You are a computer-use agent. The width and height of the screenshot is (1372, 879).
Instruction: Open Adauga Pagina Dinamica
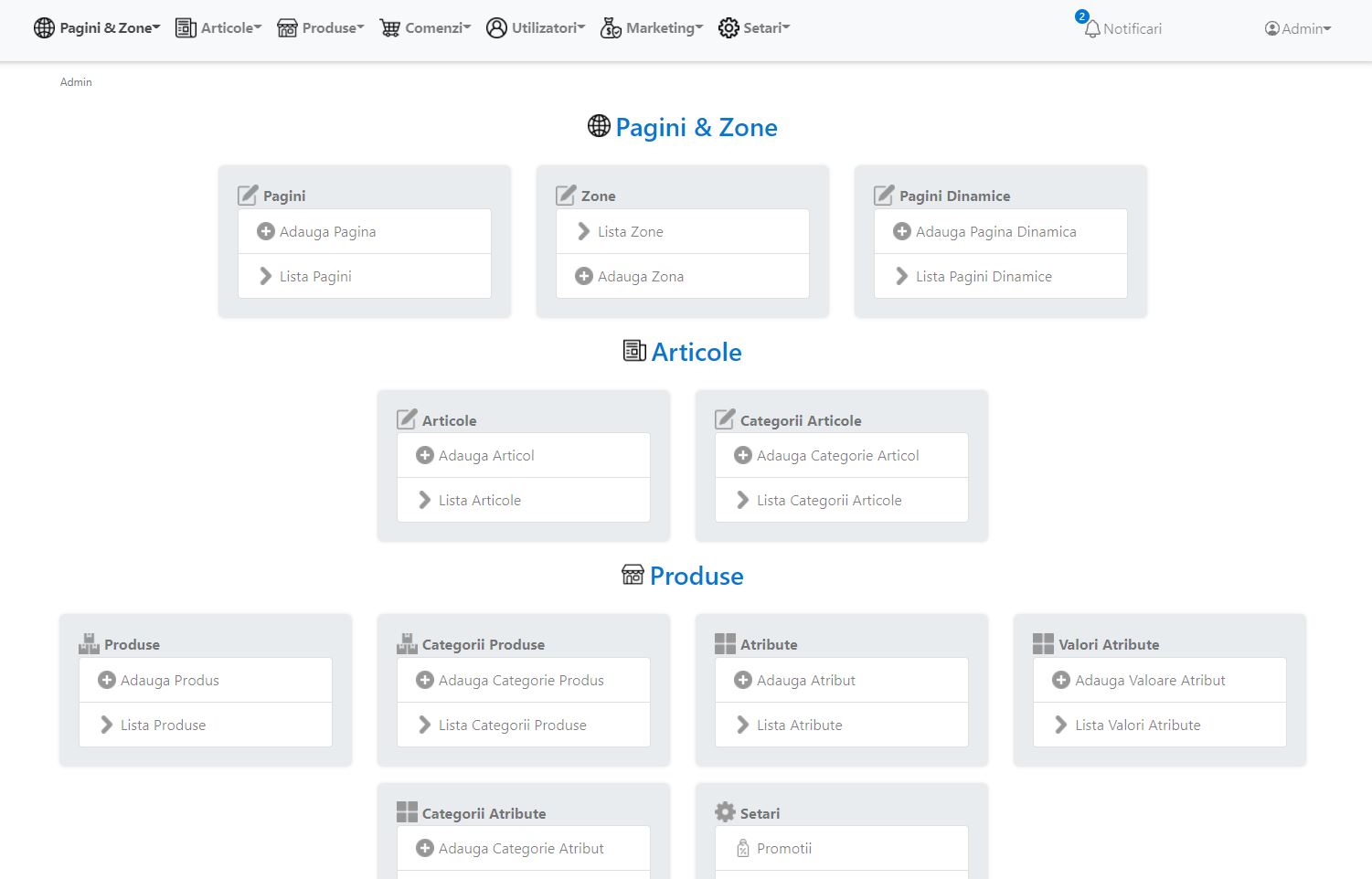pos(1001,231)
